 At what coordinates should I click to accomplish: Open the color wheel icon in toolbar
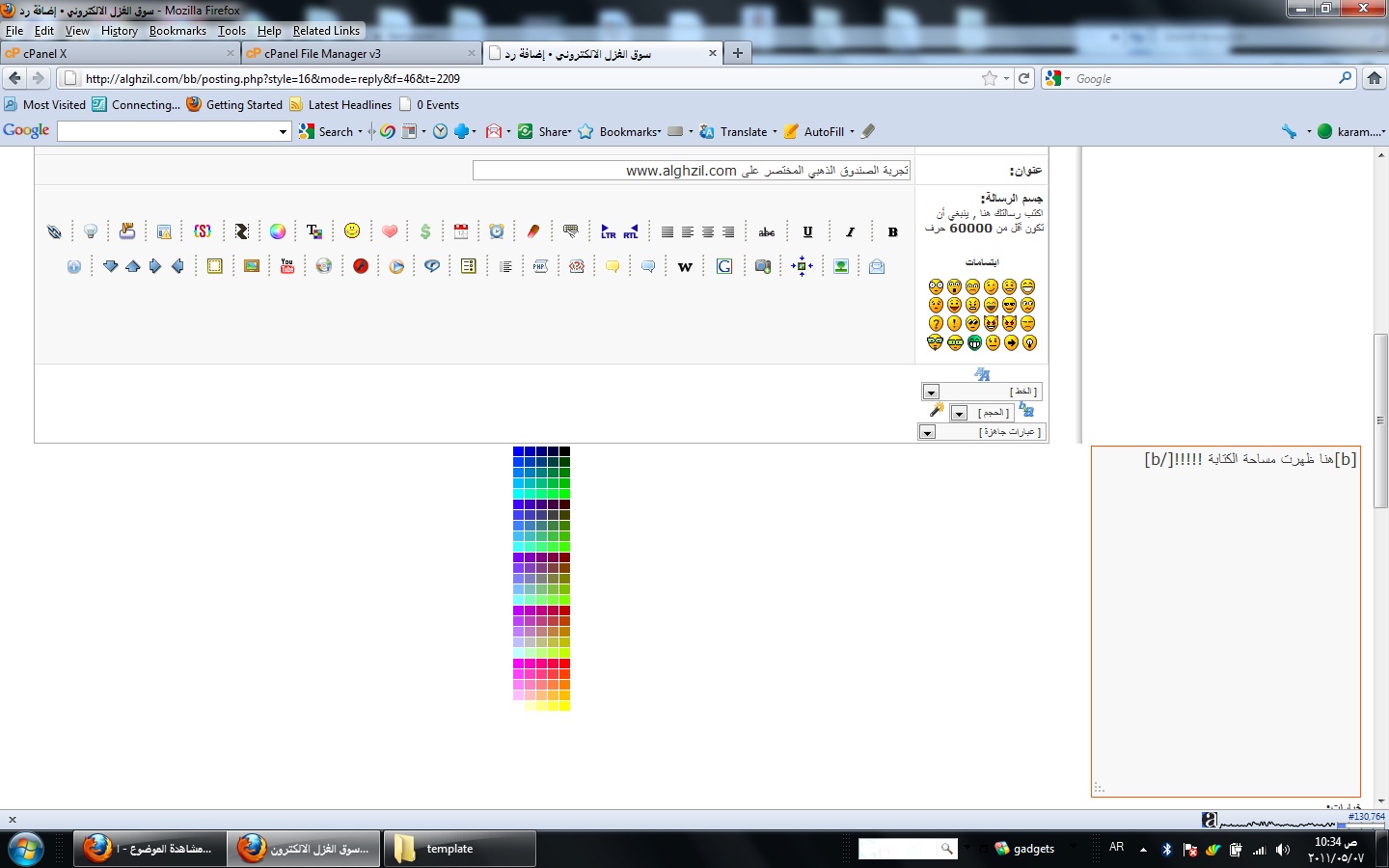tap(278, 231)
